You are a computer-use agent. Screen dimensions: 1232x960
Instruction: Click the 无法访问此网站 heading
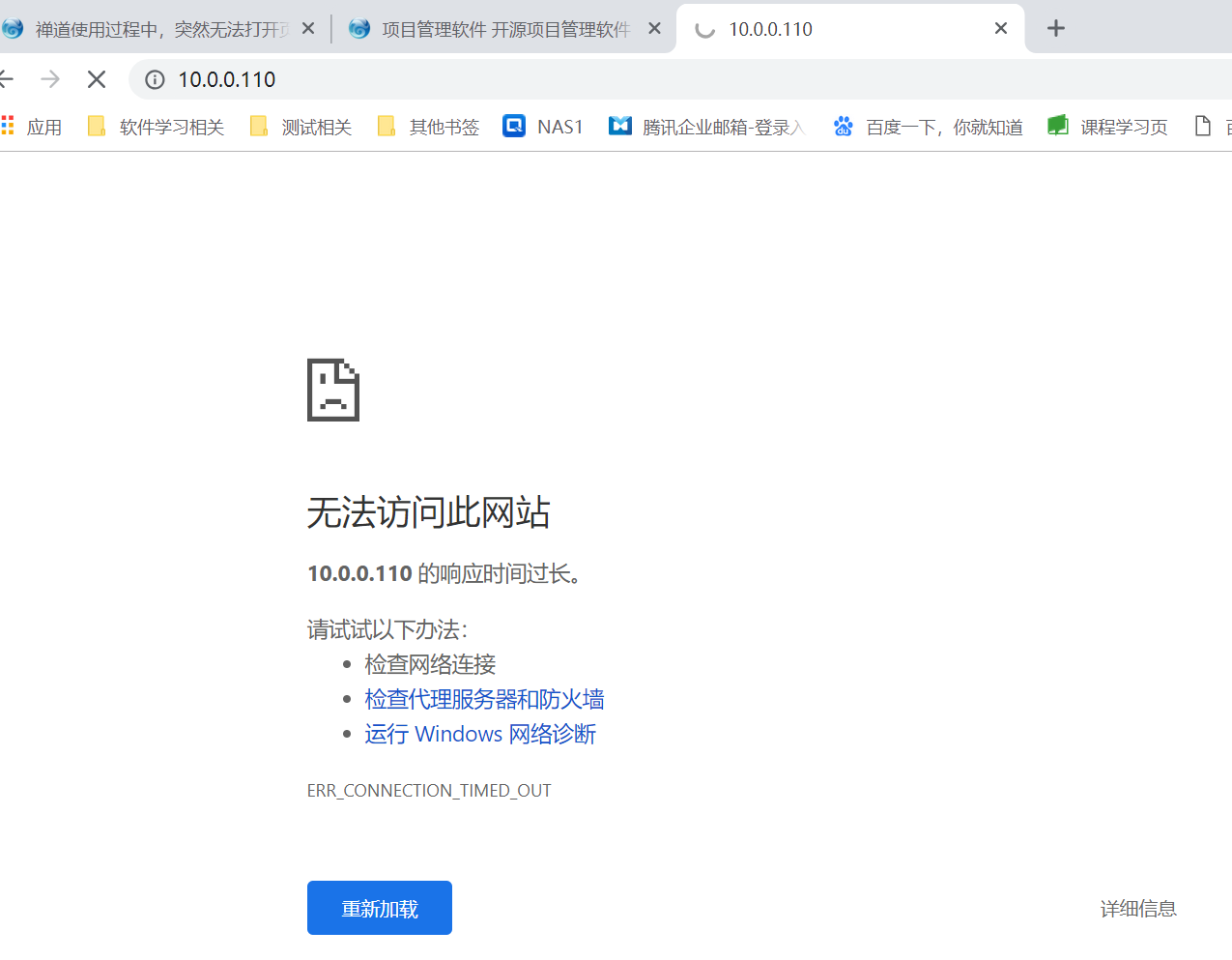429,512
